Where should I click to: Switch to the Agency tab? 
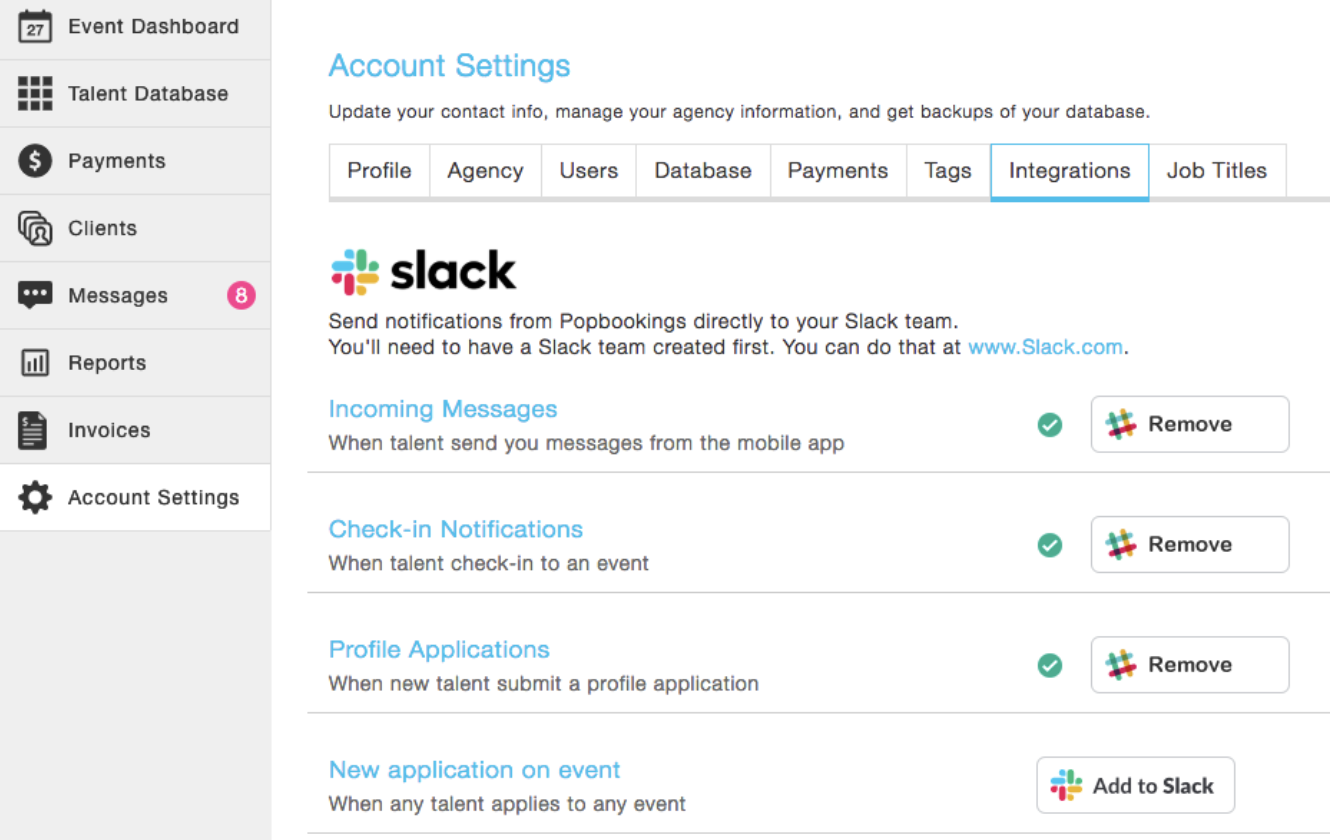[x=485, y=171]
